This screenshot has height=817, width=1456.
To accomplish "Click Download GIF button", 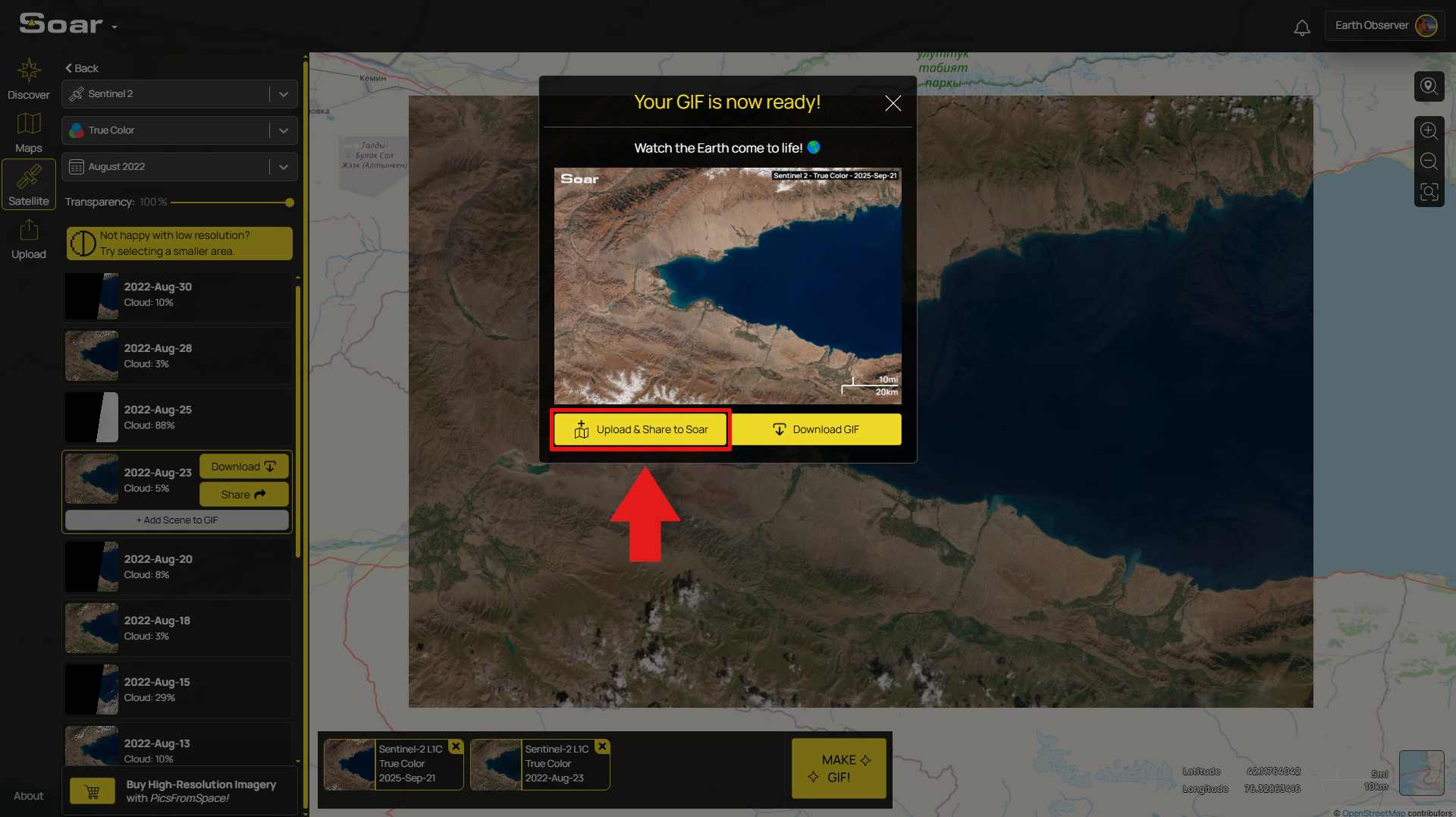I will coord(816,429).
